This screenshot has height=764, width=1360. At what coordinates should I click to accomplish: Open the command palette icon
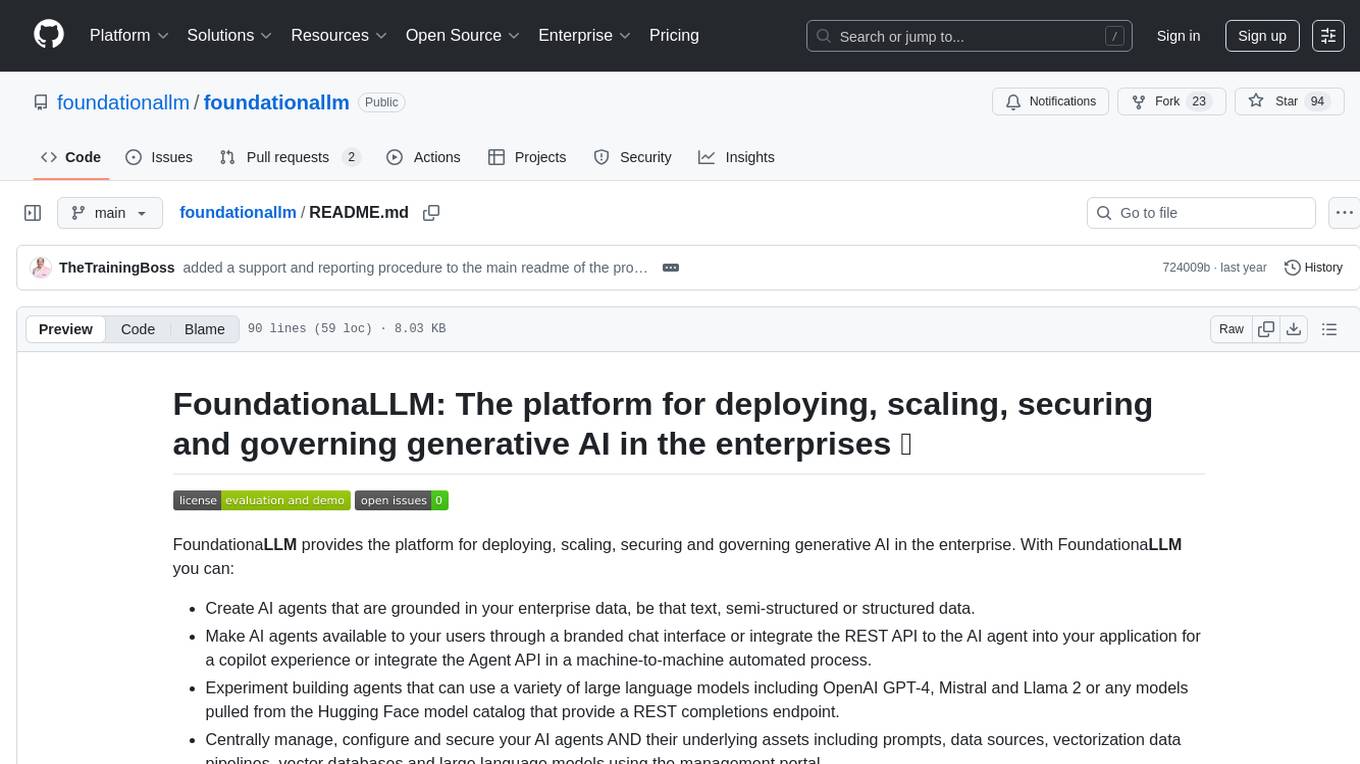[x=1328, y=36]
